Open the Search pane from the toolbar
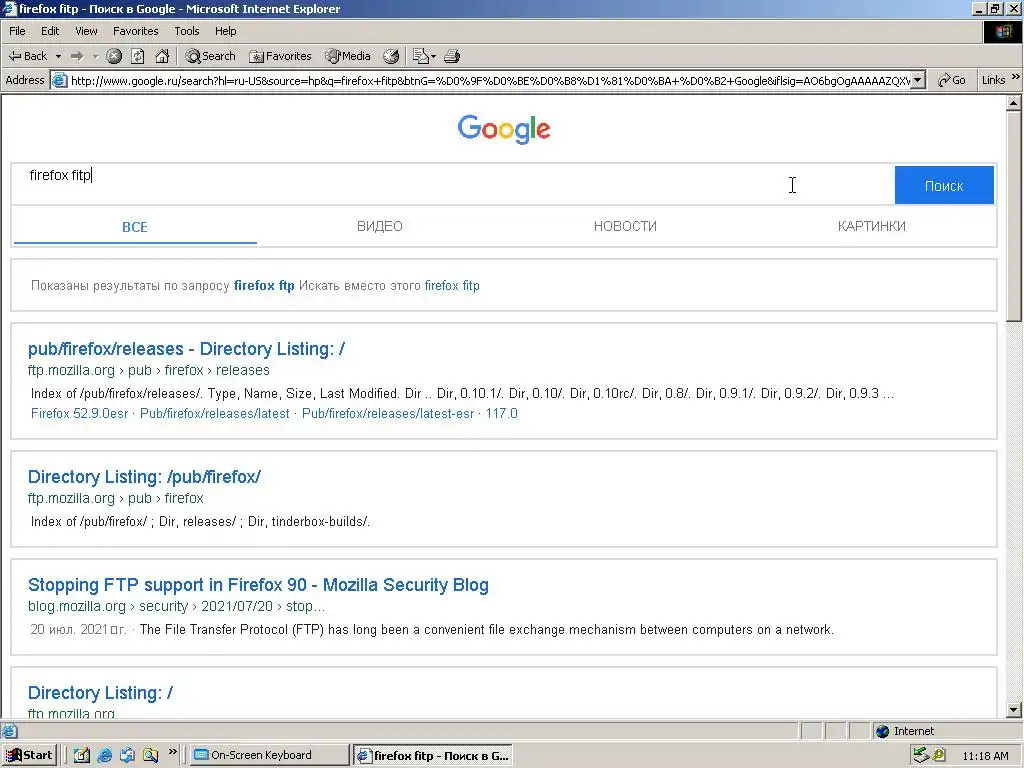The width and height of the screenshot is (1024, 768). 210,56
